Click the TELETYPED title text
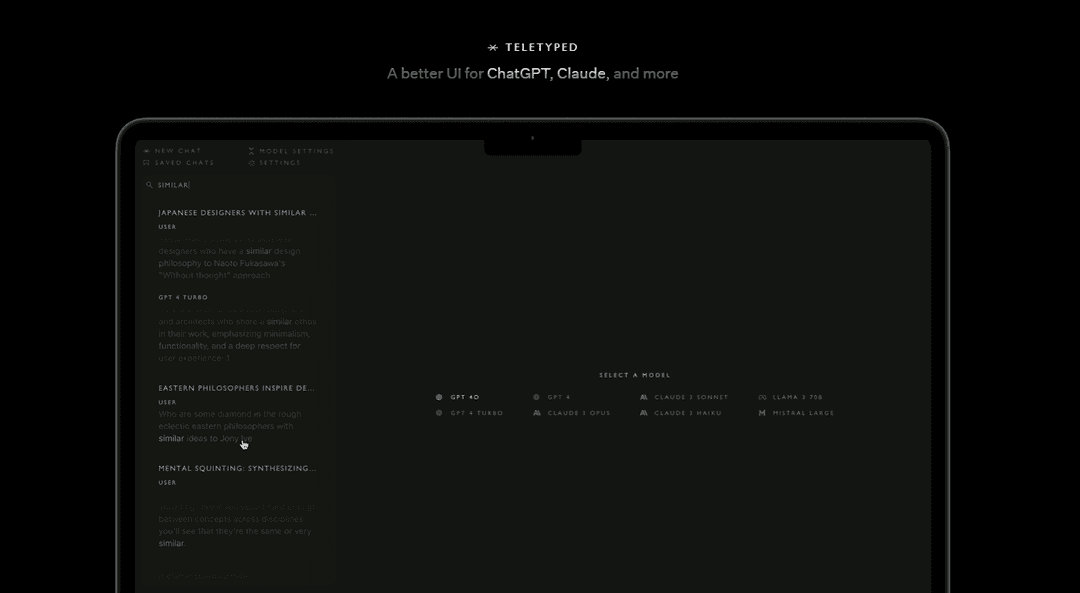The width and height of the screenshot is (1080, 593). [x=541, y=48]
